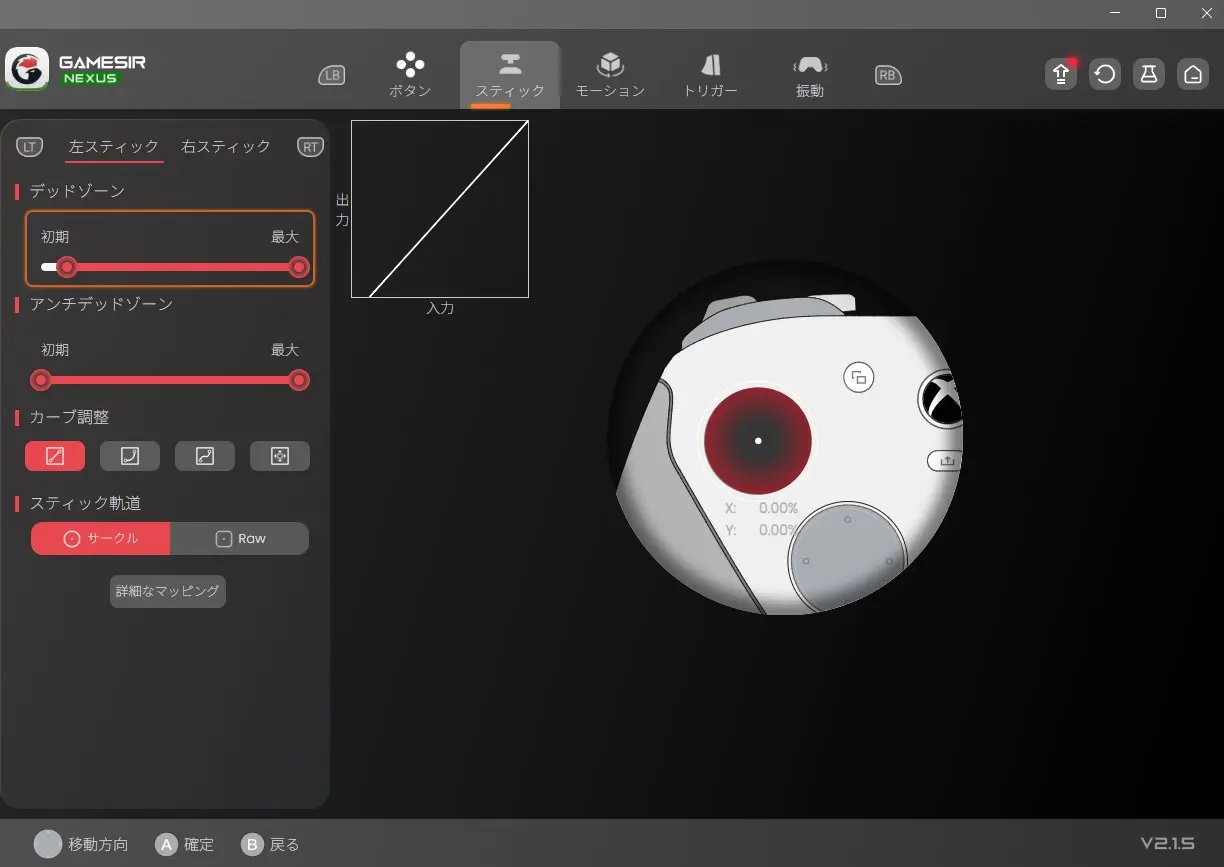1224x867 pixels.
Task: Open the lab flask icon
Action: coord(1148,75)
